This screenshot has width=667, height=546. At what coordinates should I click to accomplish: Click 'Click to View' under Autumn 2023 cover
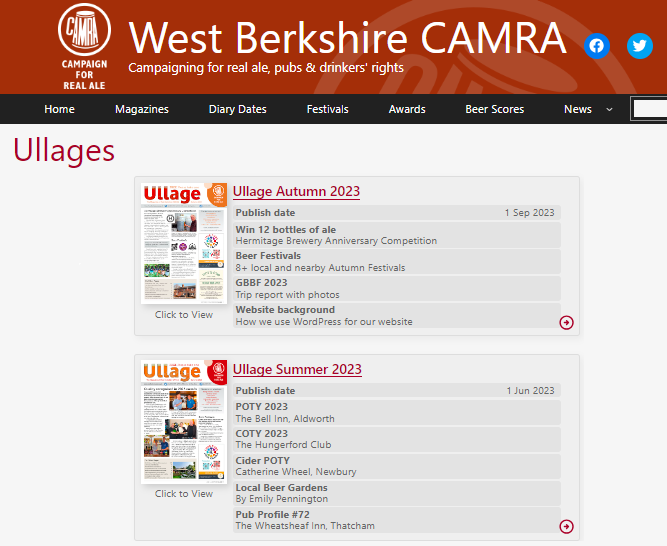point(184,315)
